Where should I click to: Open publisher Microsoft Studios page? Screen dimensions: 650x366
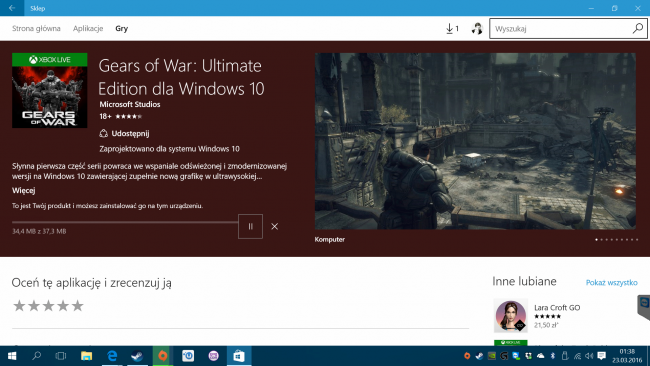tap(130, 104)
